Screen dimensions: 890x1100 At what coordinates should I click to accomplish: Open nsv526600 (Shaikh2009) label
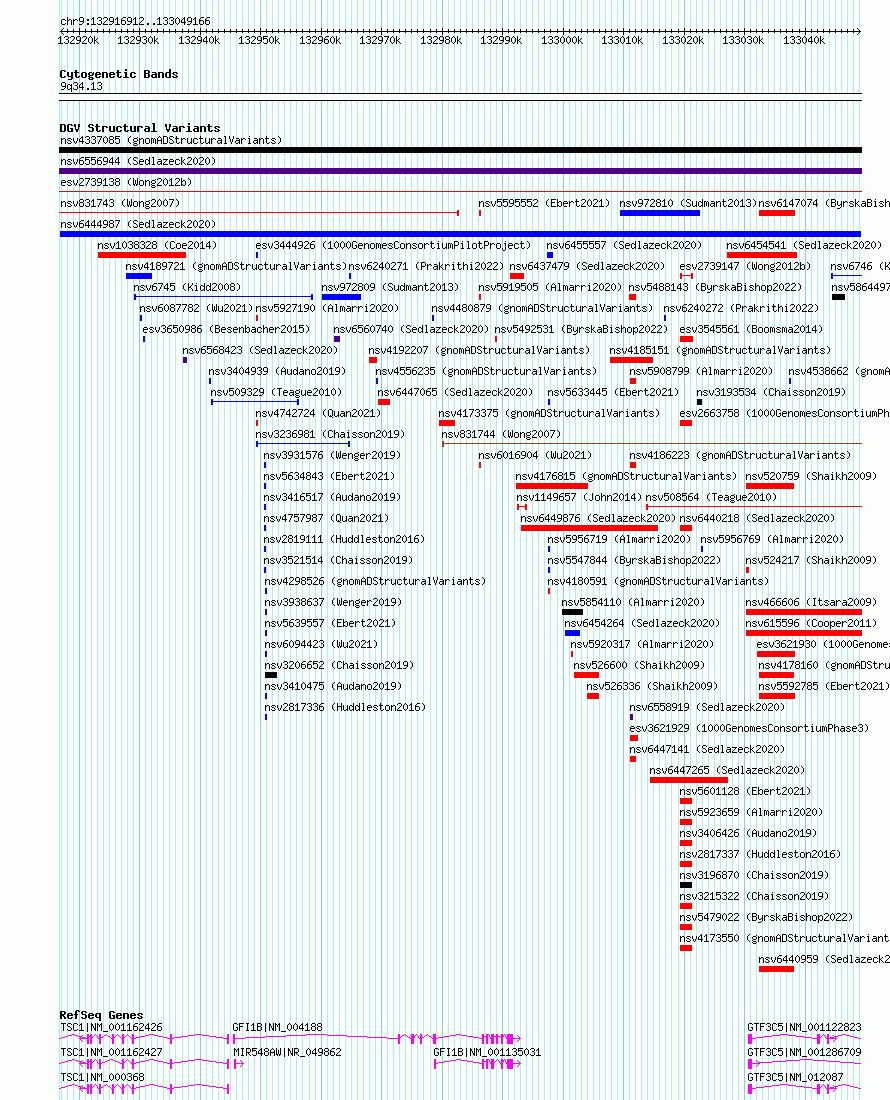pos(640,666)
